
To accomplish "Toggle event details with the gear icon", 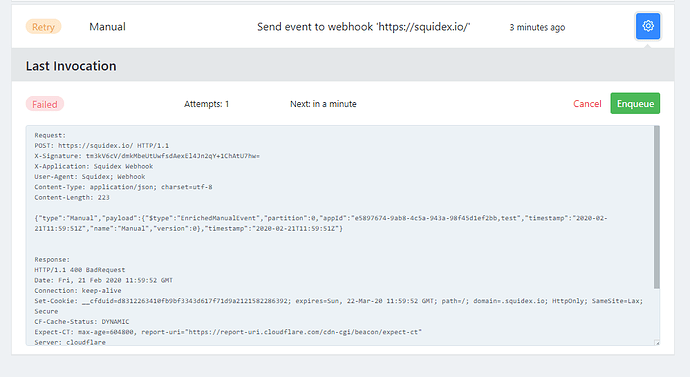I will 648,26.
